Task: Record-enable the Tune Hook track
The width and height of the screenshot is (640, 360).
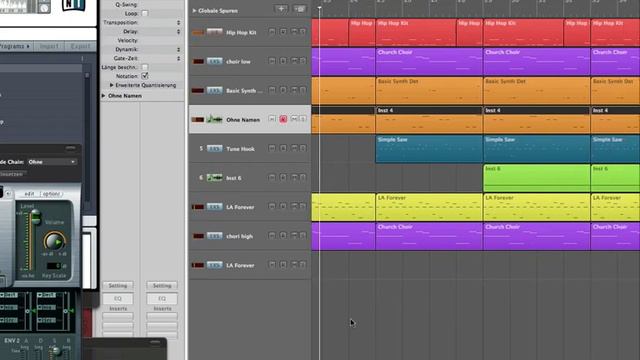Action: click(283, 148)
